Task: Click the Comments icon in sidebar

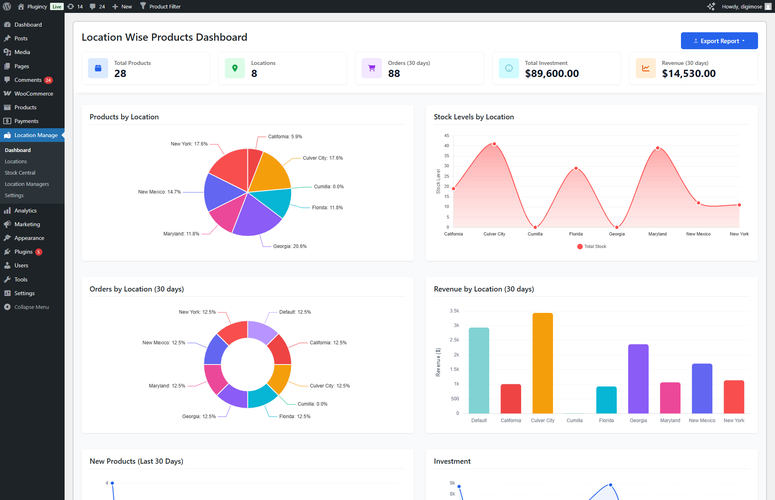Action: click(7, 80)
